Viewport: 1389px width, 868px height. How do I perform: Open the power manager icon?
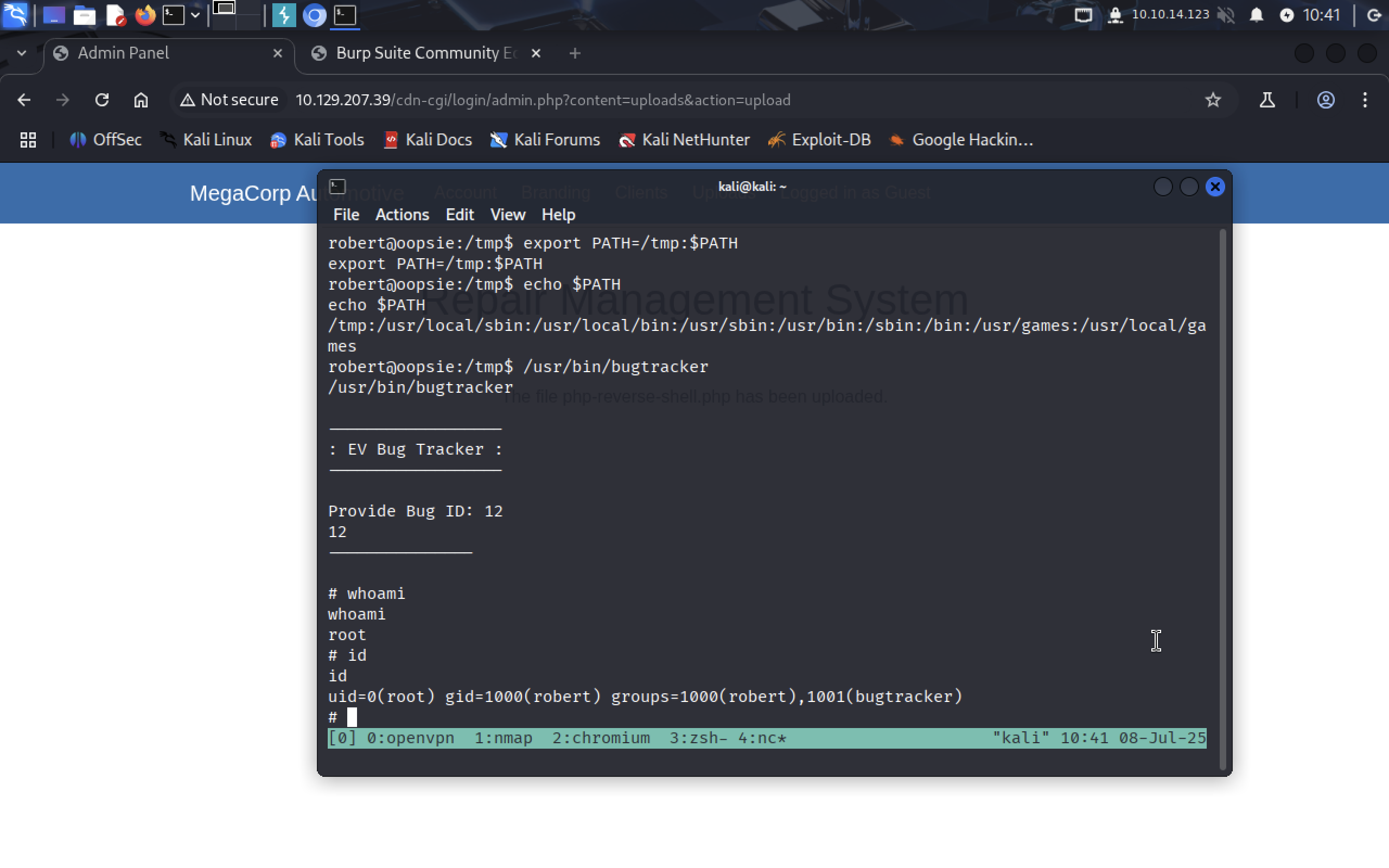click(x=1286, y=15)
